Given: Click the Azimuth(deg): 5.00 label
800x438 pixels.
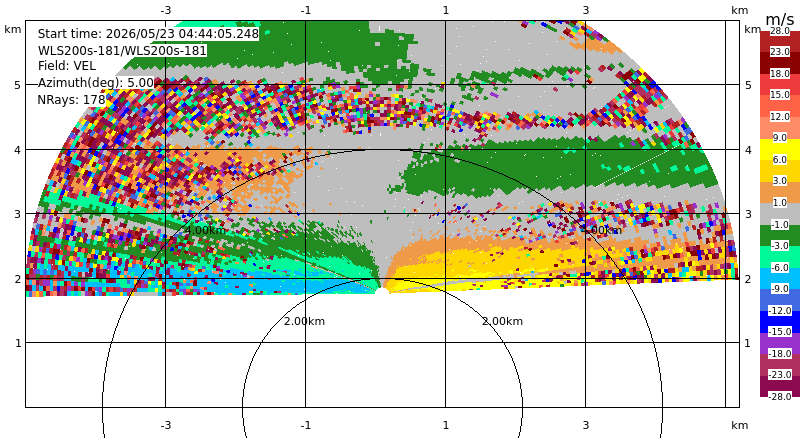Looking at the screenshot, I should point(95,83).
